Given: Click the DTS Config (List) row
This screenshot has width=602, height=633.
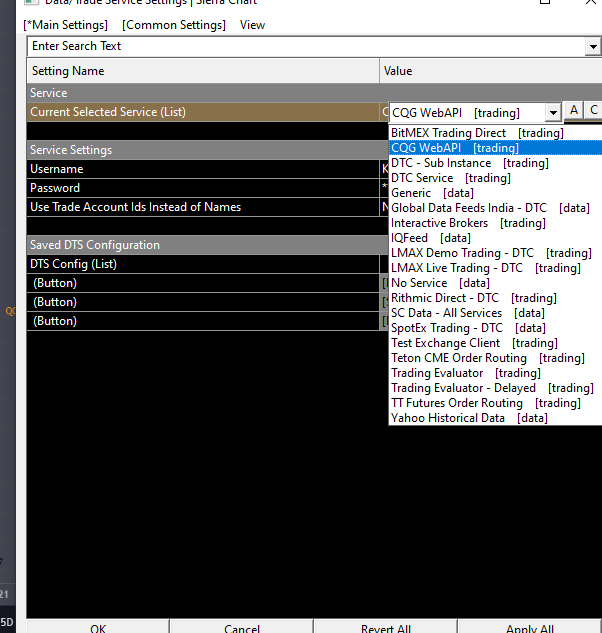Looking at the screenshot, I should tap(203, 264).
